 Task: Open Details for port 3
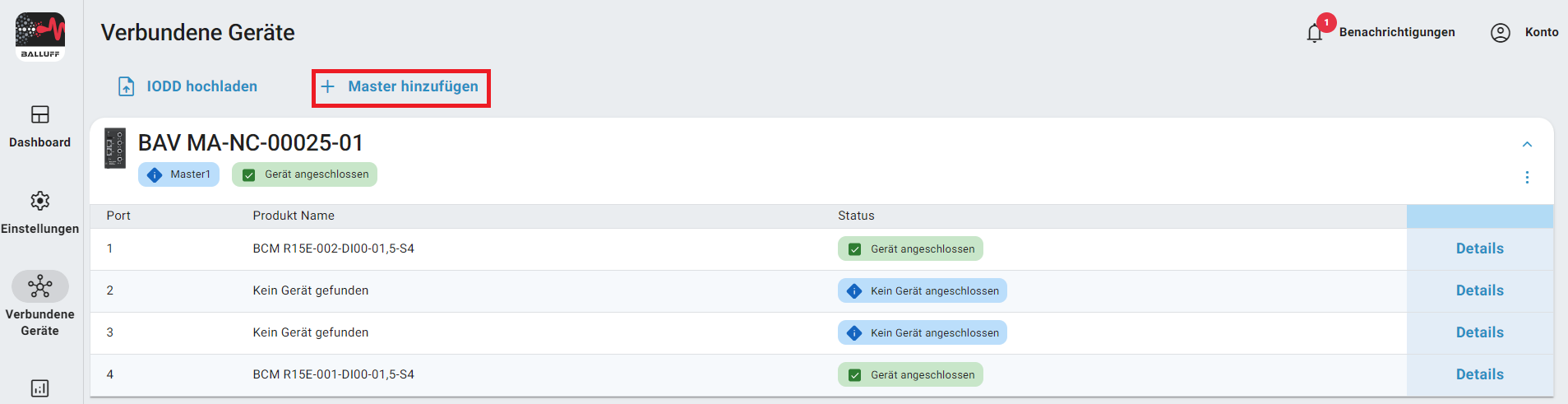[1479, 332]
